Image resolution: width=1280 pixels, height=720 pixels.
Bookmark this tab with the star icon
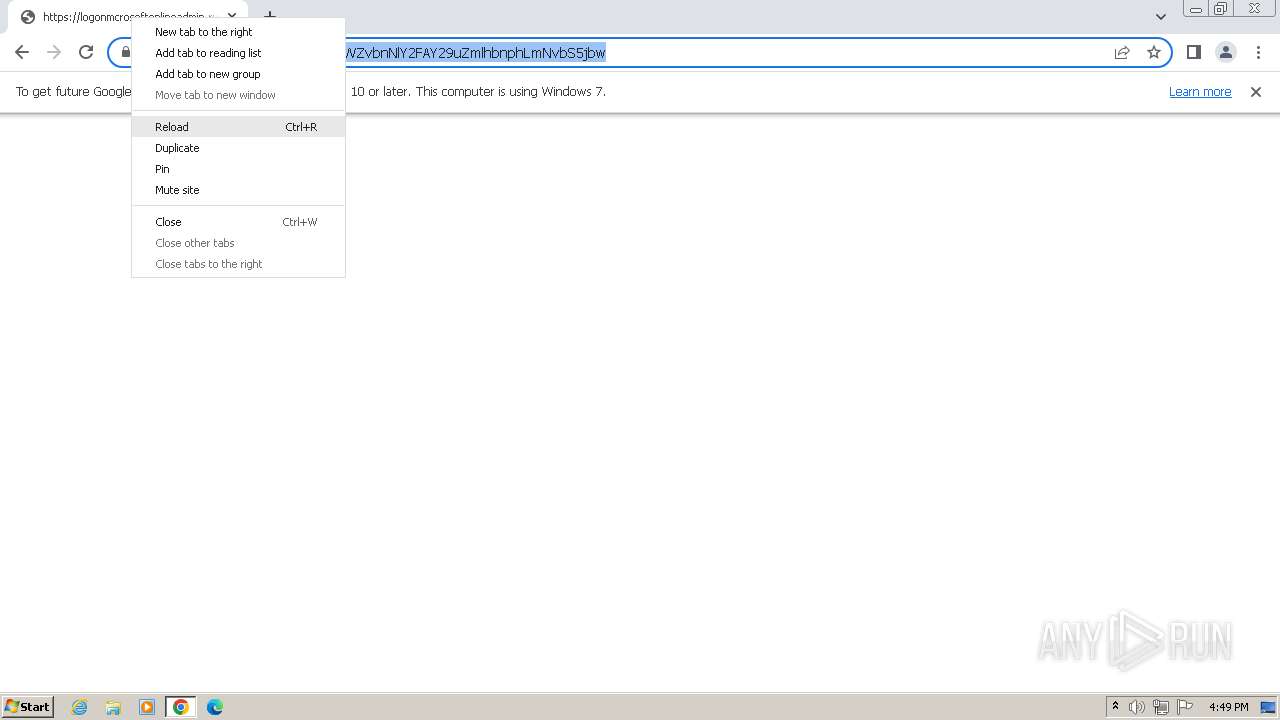point(1154,52)
